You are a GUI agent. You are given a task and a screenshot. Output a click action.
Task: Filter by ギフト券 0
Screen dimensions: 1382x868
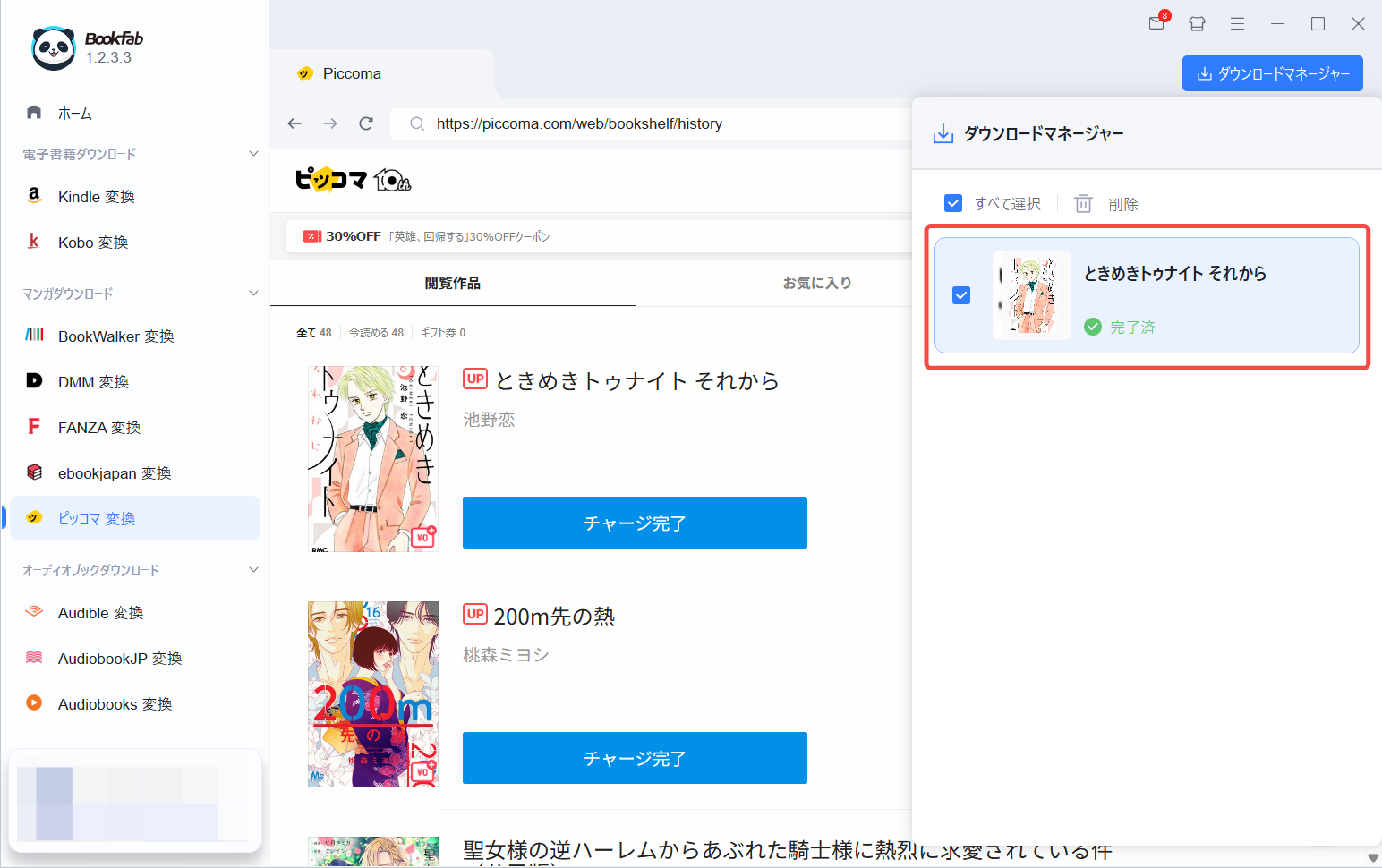pos(443,332)
